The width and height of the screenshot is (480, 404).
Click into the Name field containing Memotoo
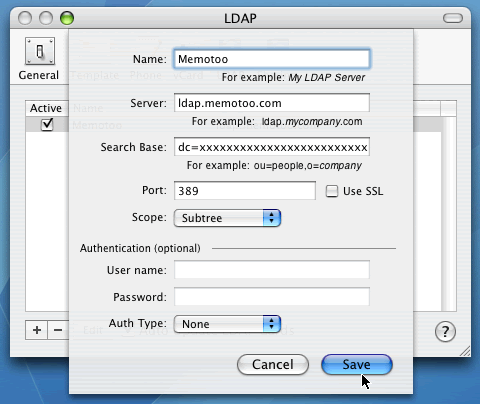pyautogui.click(x=272, y=59)
